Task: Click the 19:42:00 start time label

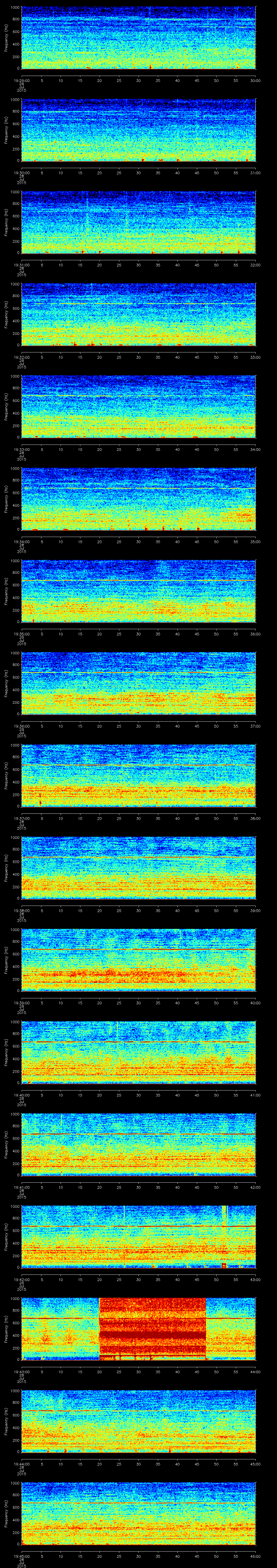Action: click(x=21, y=1279)
